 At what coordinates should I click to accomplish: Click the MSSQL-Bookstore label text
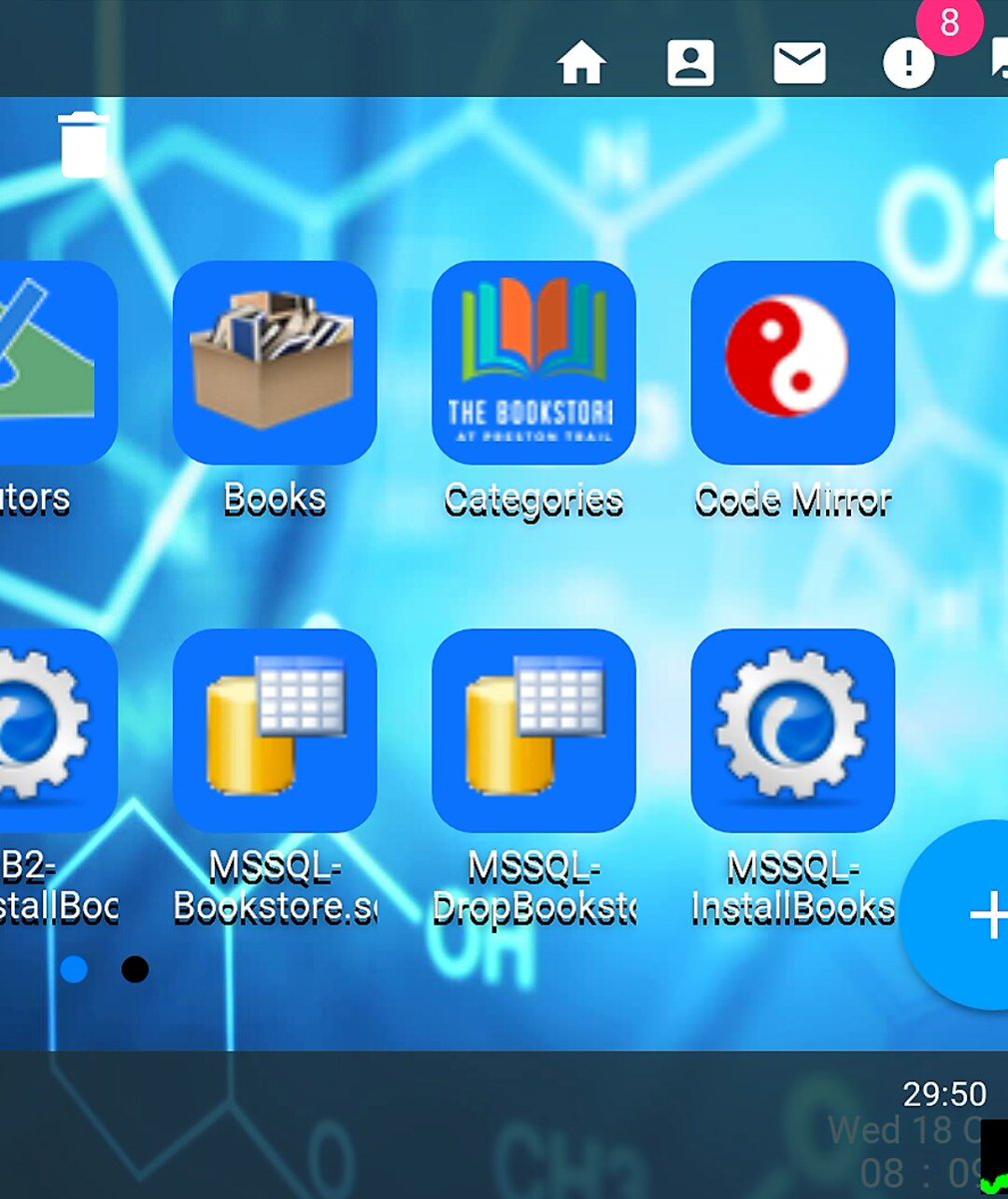(275, 887)
